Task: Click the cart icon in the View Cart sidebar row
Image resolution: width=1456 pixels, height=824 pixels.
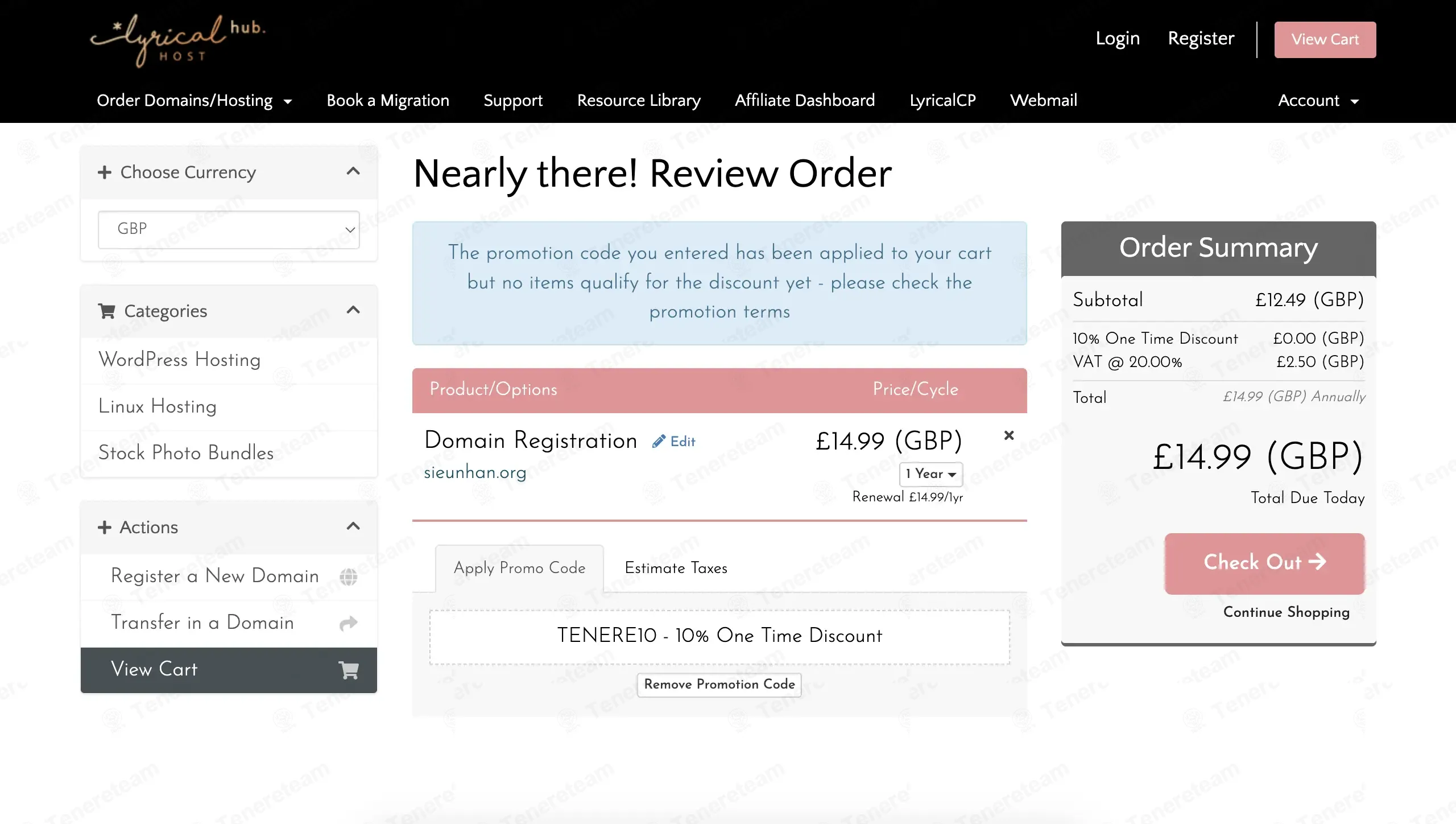Action: 348,670
